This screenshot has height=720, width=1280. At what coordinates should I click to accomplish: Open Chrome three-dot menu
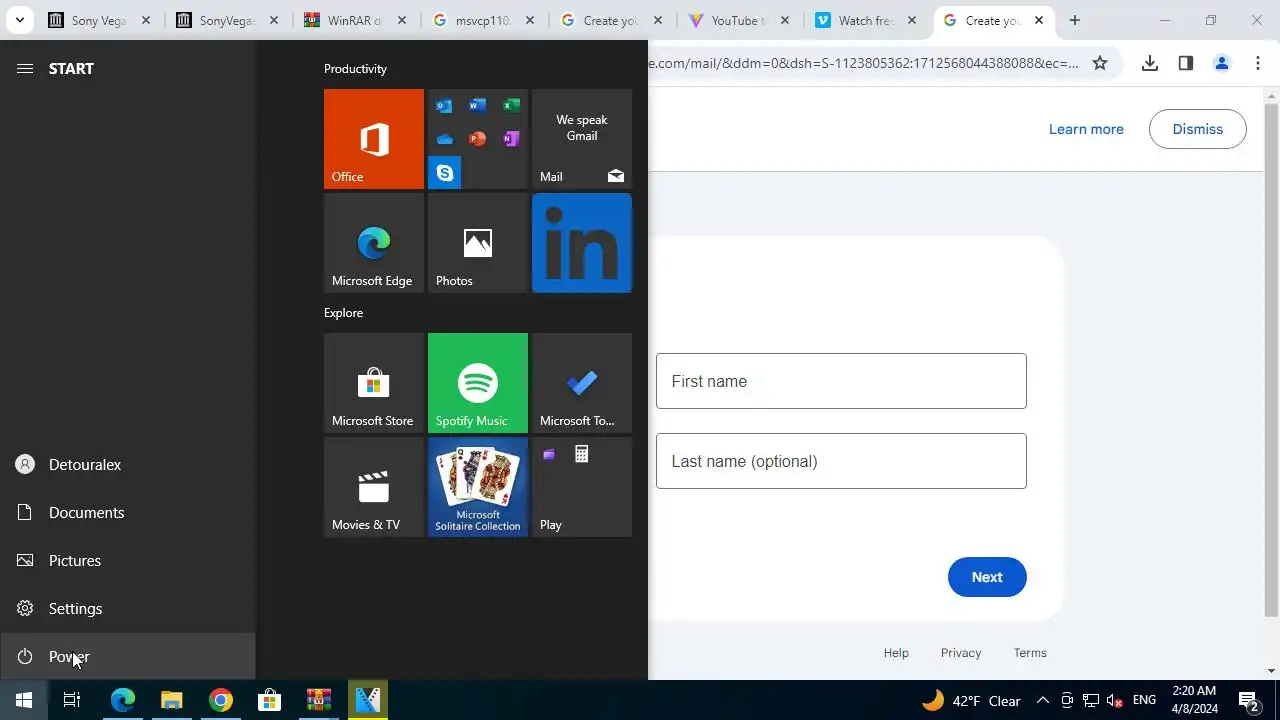point(1258,63)
